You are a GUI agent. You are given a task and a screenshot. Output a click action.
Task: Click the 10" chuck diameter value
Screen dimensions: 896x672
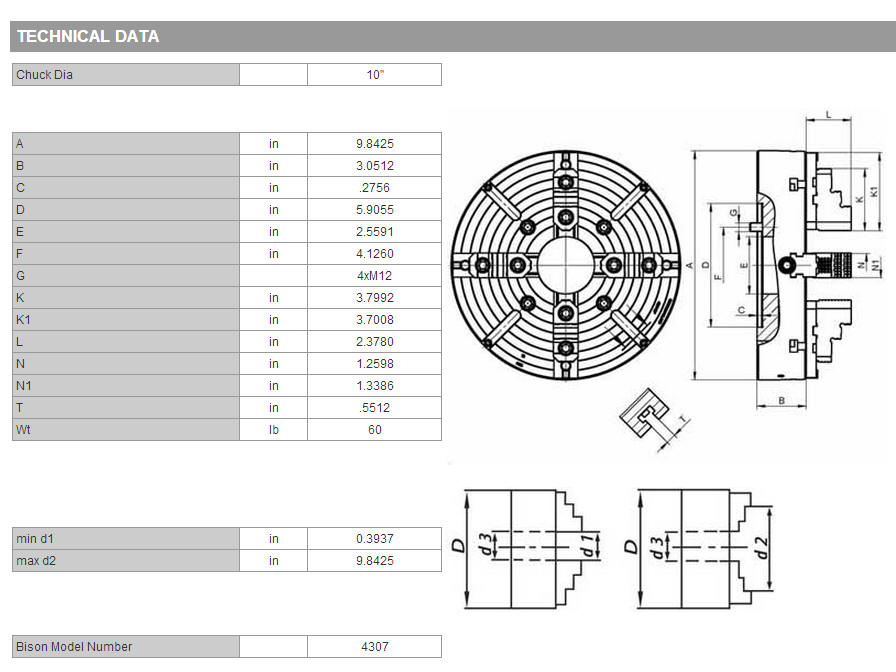coord(375,75)
